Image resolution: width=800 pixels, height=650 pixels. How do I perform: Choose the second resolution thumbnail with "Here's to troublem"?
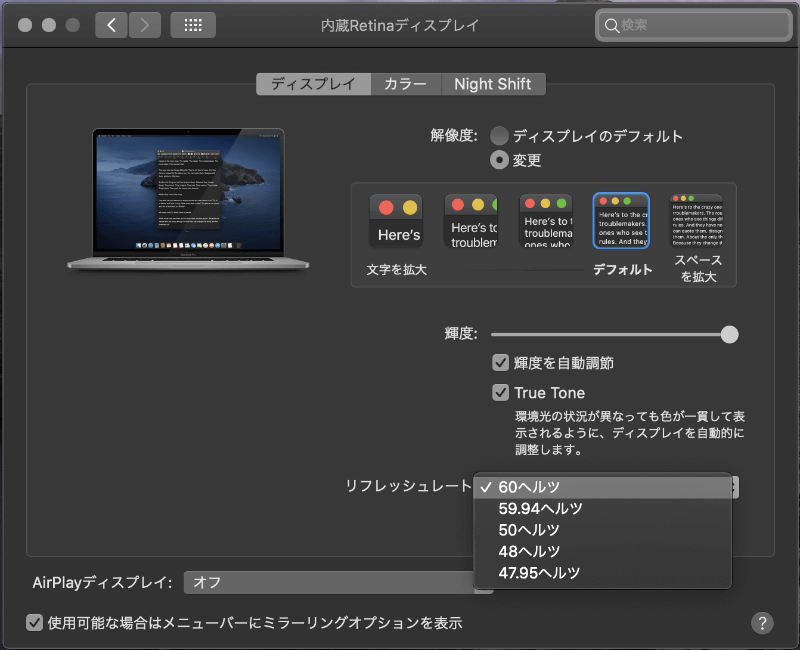tap(471, 221)
